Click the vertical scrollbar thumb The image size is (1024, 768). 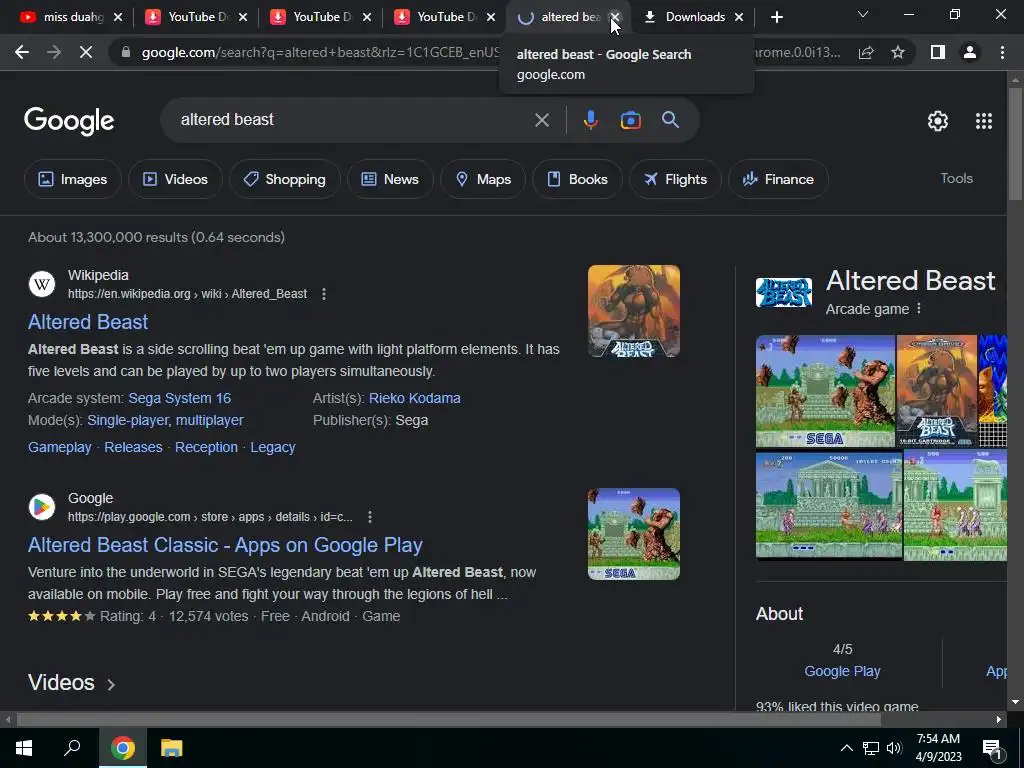pos(1015,142)
